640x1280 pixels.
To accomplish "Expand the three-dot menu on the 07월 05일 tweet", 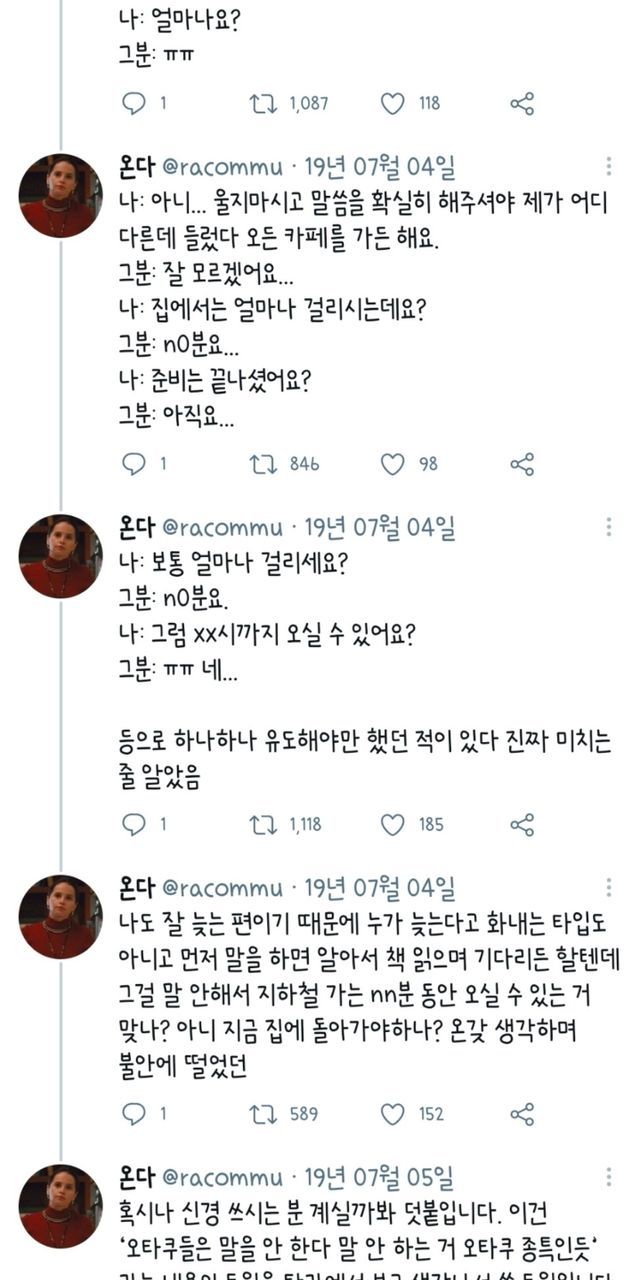I will pyautogui.click(x=609, y=1178).
